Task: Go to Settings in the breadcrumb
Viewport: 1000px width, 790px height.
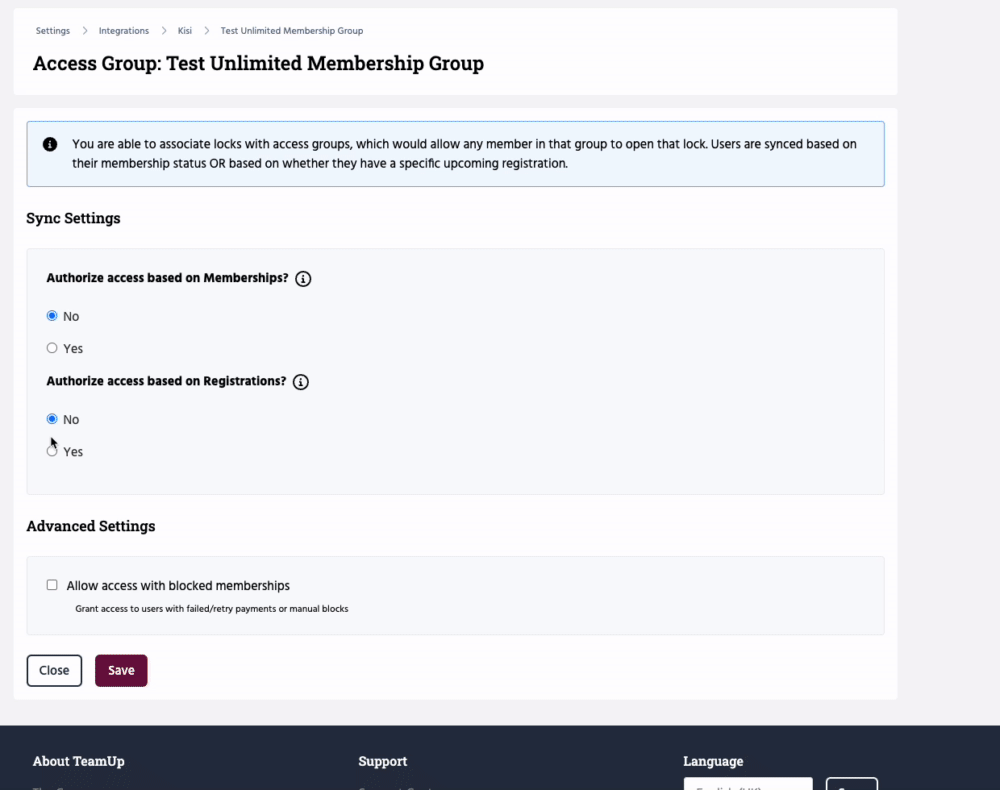Action: click(53, 31)
